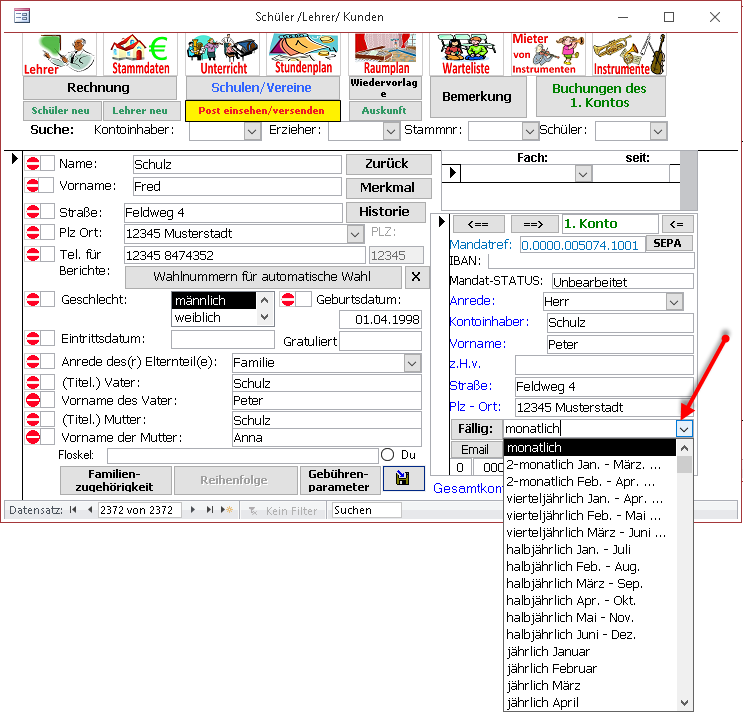743x713 pixels.
Task: Click the Mieter von Instrumenten icon
Action: point(548,55)
